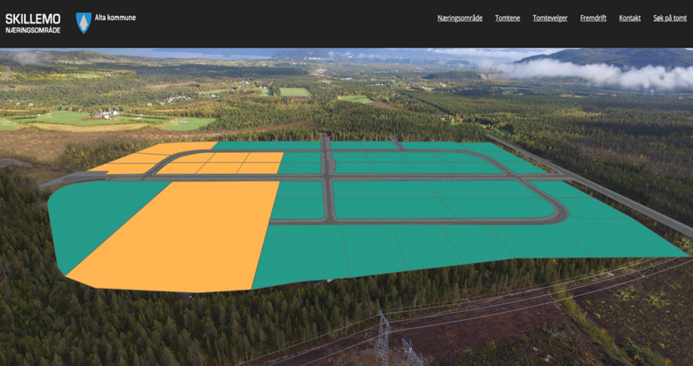
Task: Click the Alta kommune coat of arms icon
Action: click(x=84, y=23)
